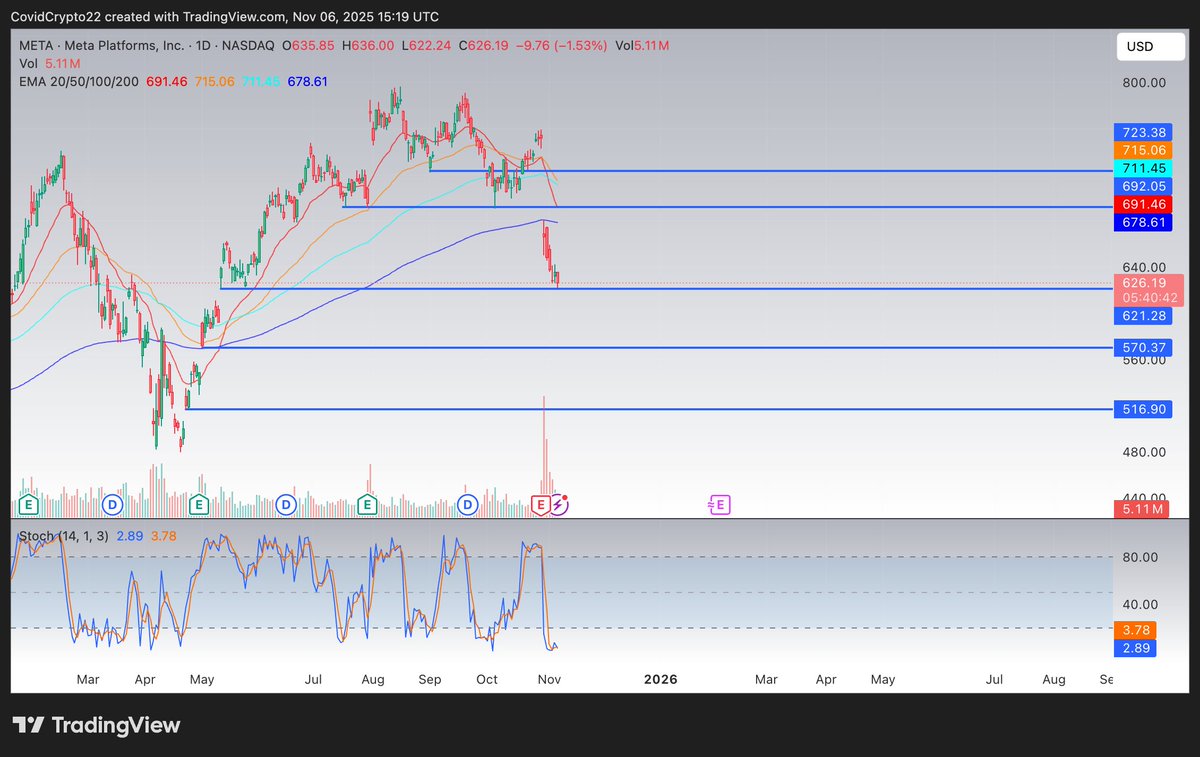The image size is (1200, 757).
Task: Click the dividend marker in mid-June
Action: tap(286, 505)
